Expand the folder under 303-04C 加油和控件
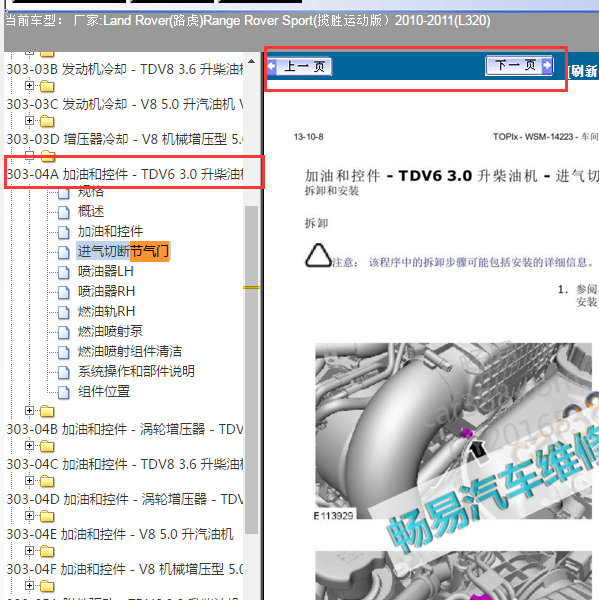 tap(29, 480)
